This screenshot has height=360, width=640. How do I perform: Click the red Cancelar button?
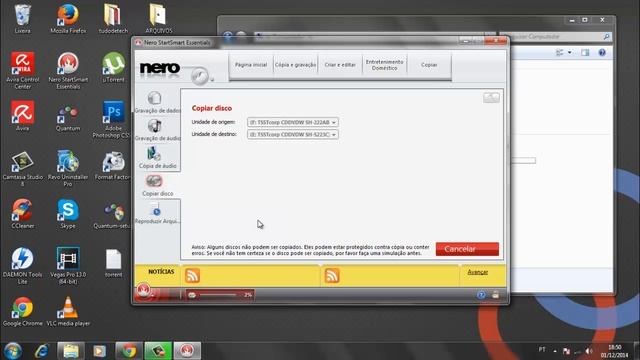pyautogui.click(x=467, y=249)
